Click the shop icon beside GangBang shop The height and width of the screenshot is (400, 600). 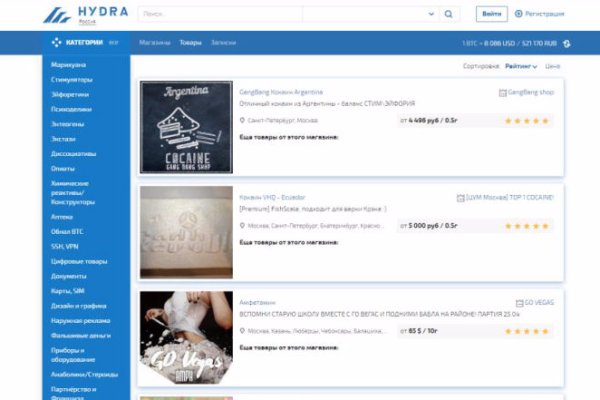coord(502,92)
